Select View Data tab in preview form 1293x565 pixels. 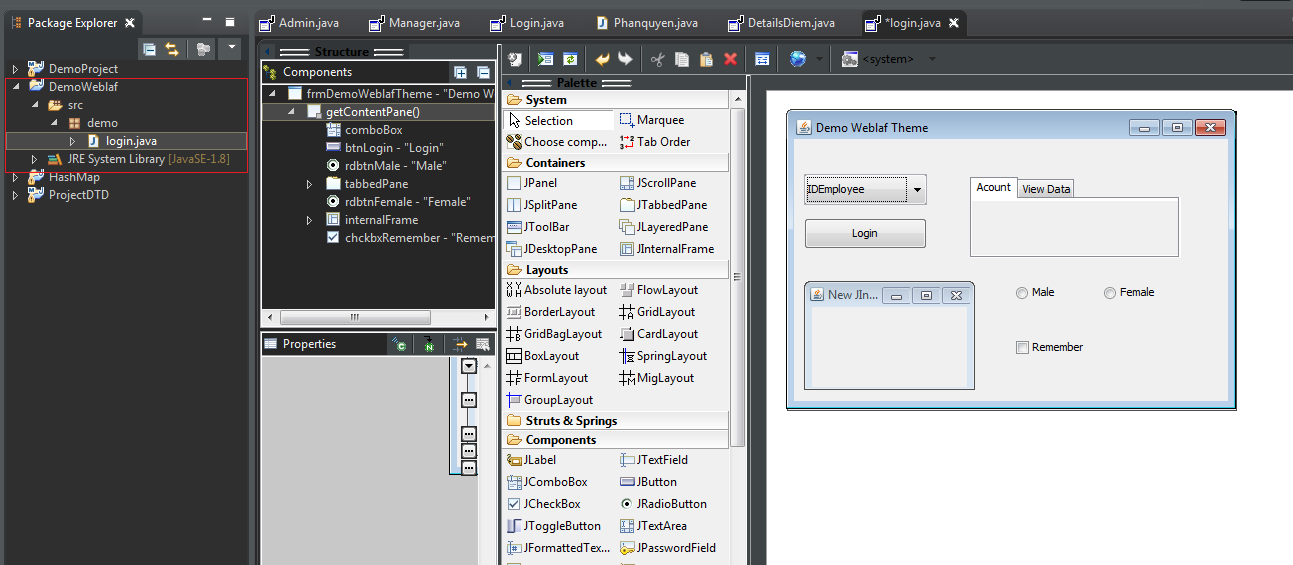pyautogui.click(x=1046, y=189)
